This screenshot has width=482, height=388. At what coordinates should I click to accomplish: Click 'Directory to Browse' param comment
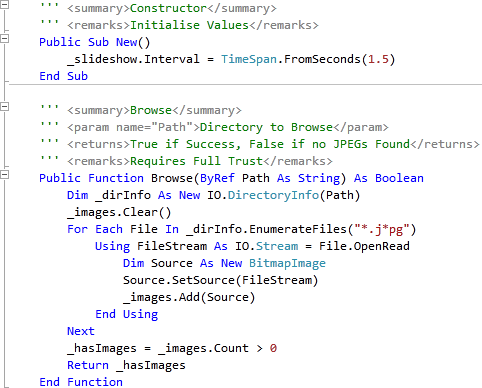coord(266,127)
